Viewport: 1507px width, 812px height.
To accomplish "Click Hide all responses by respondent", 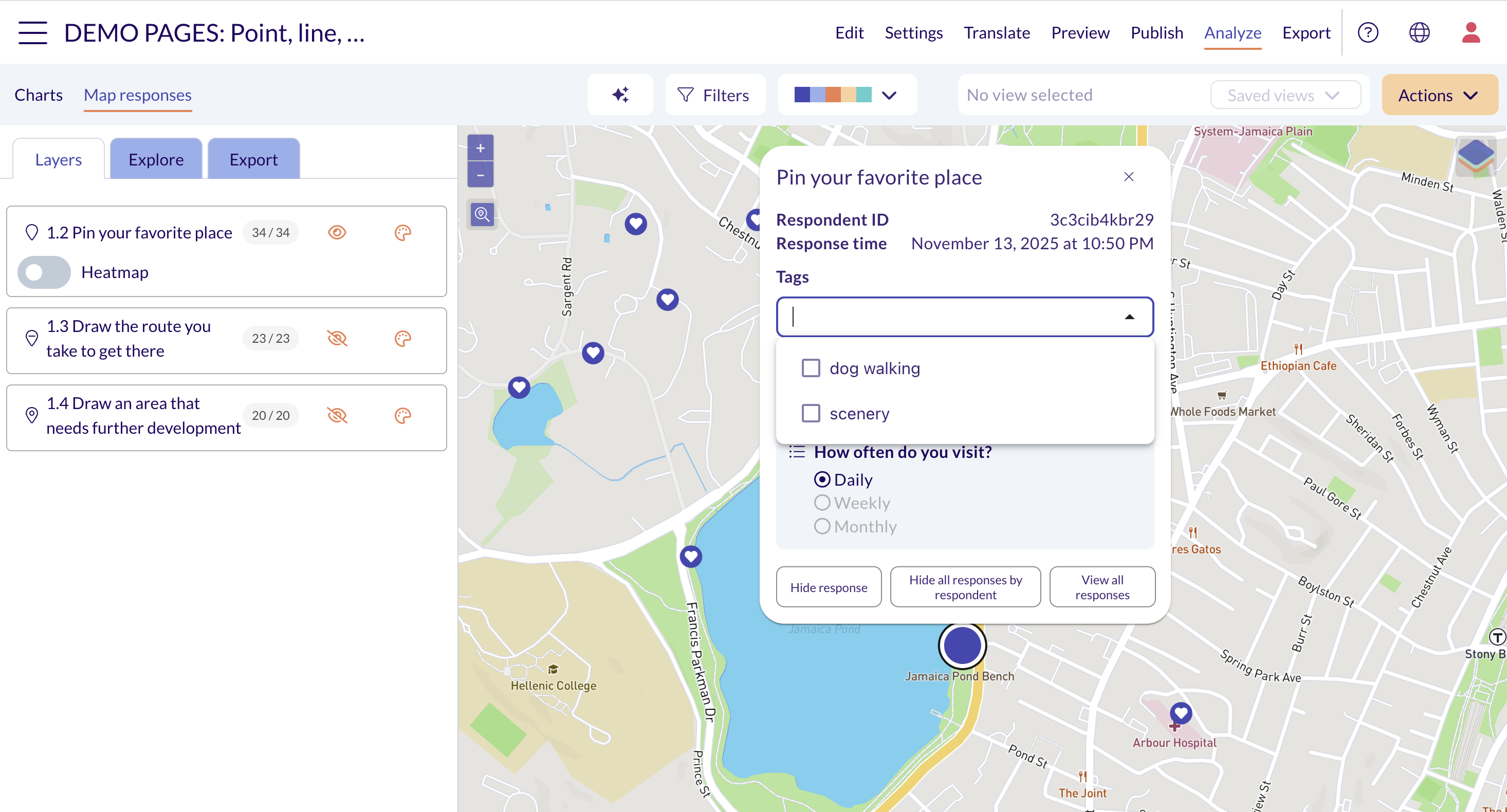I will click(x=965, y=587).
